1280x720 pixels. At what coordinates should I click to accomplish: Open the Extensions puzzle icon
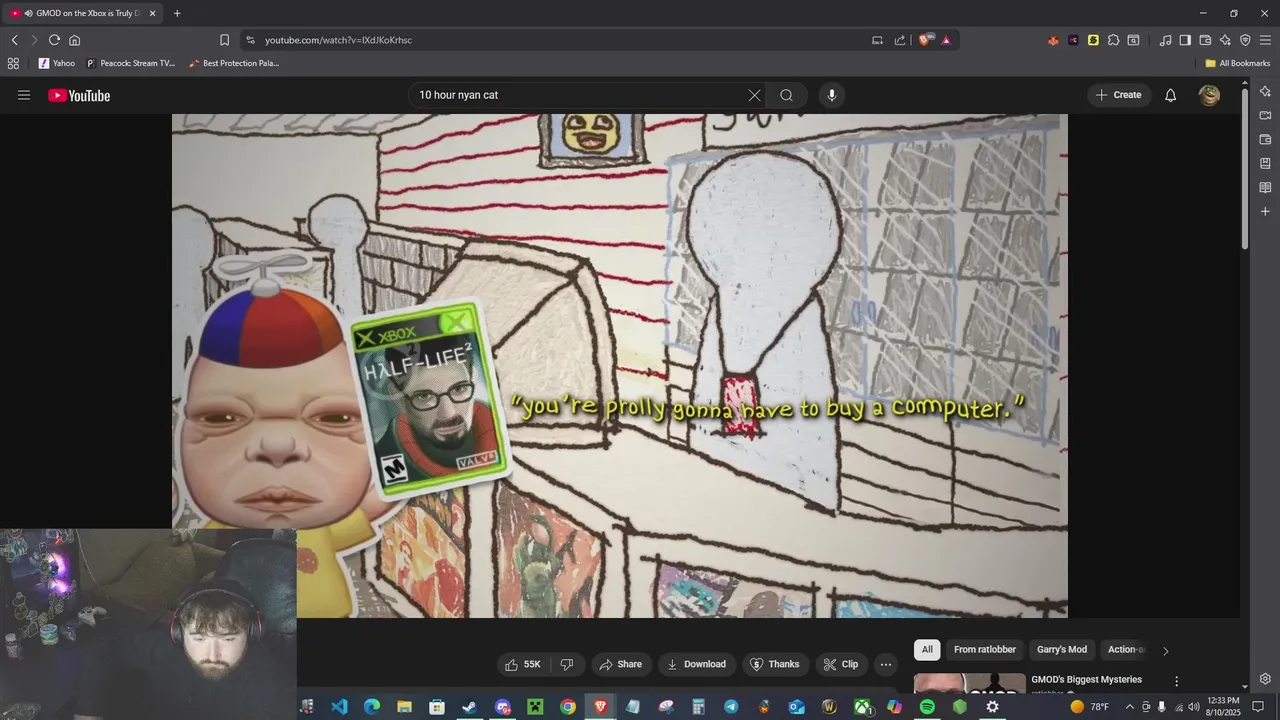(1113, 40)
